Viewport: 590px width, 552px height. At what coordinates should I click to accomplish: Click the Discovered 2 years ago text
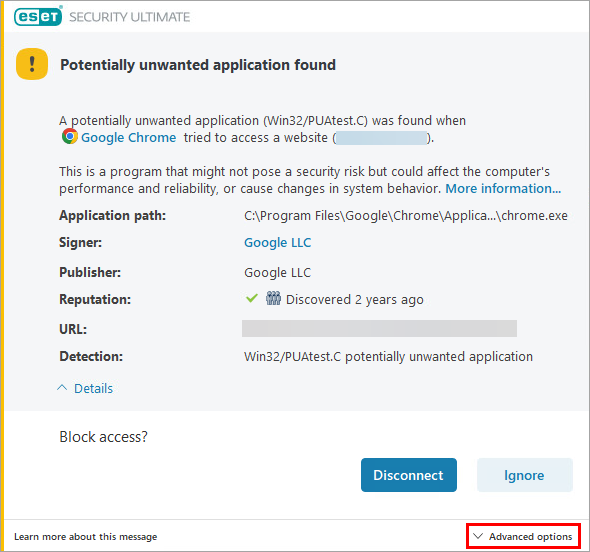point(355,300)
